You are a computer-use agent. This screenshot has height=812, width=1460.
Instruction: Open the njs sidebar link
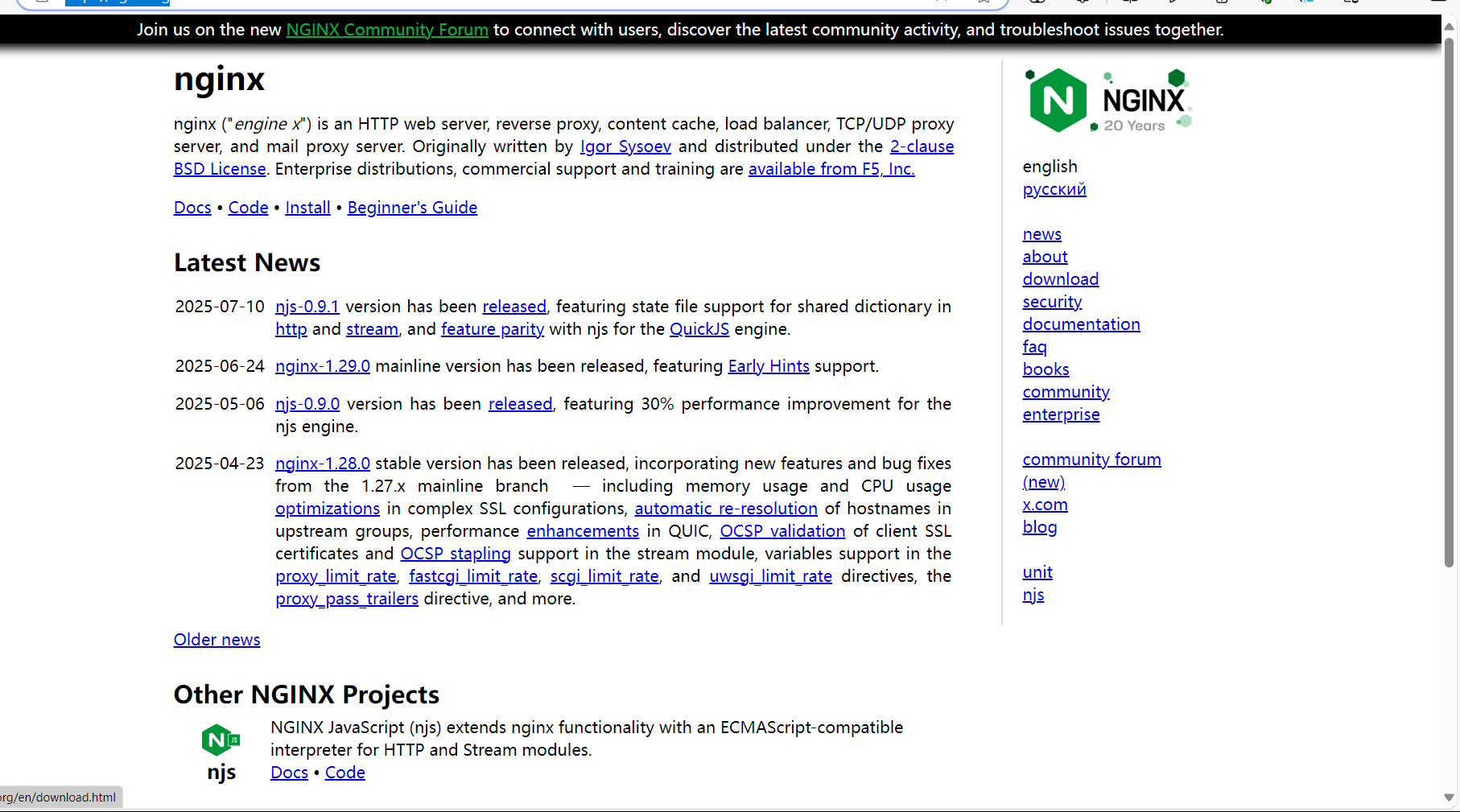1033,595
